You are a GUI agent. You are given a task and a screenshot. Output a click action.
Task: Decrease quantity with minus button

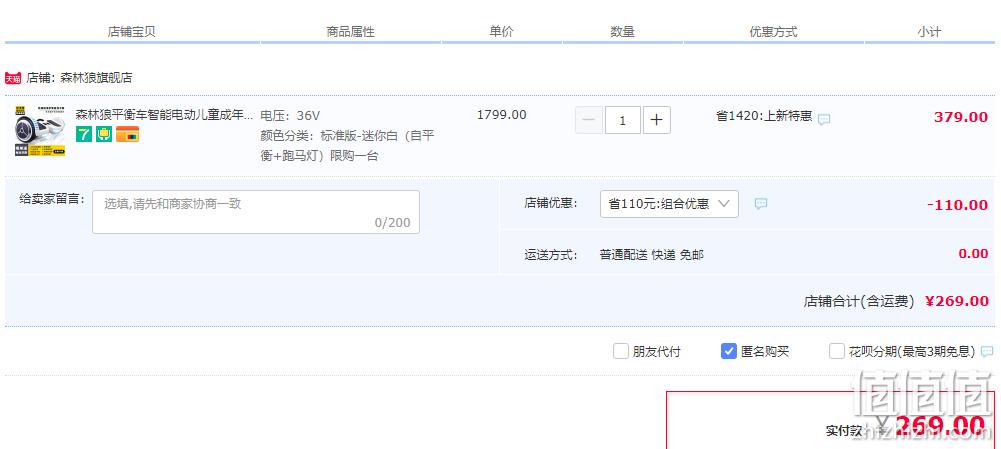[589, 120]
